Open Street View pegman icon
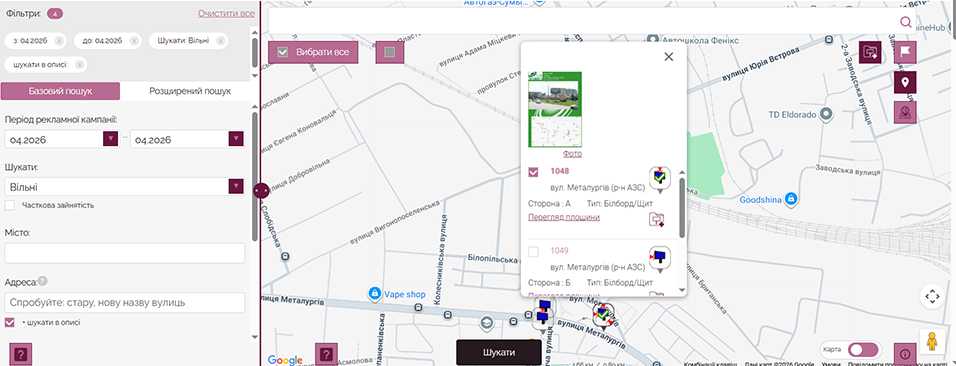This screenshot has width=956, height=366. tap(932, 342)
